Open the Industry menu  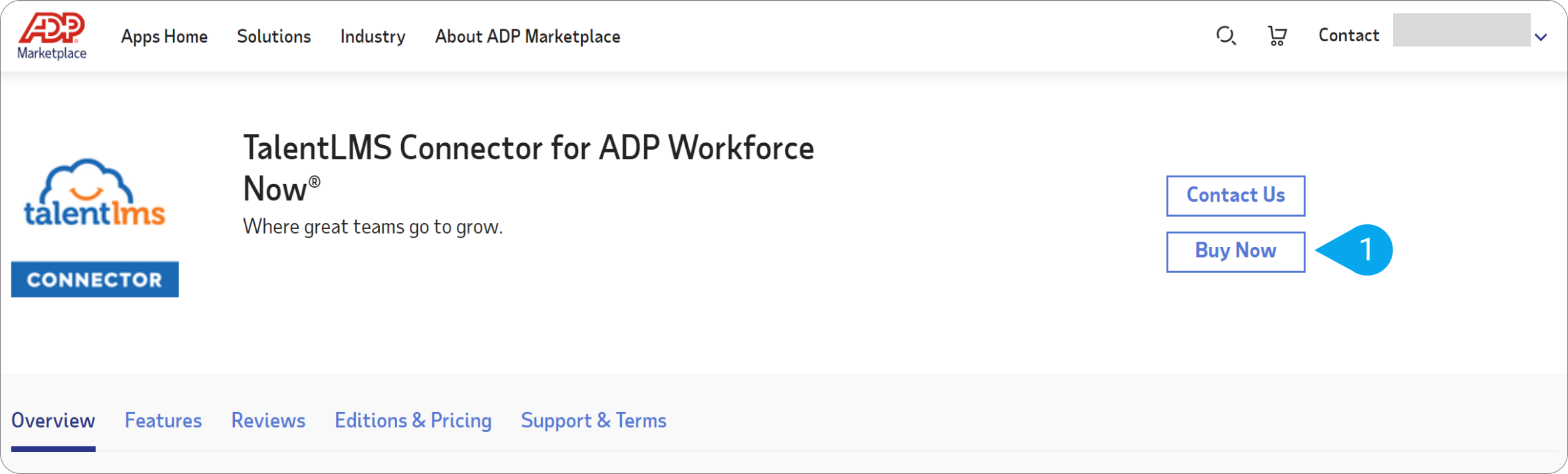pos(373,37)
